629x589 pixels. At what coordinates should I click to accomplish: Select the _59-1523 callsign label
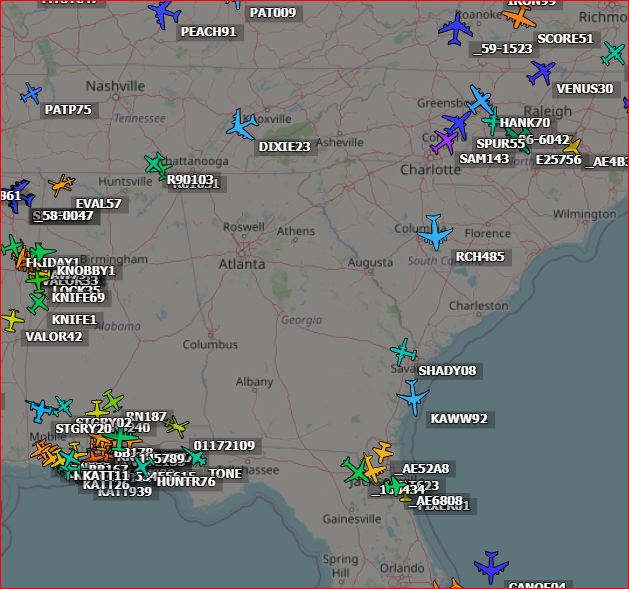(503, 49)
